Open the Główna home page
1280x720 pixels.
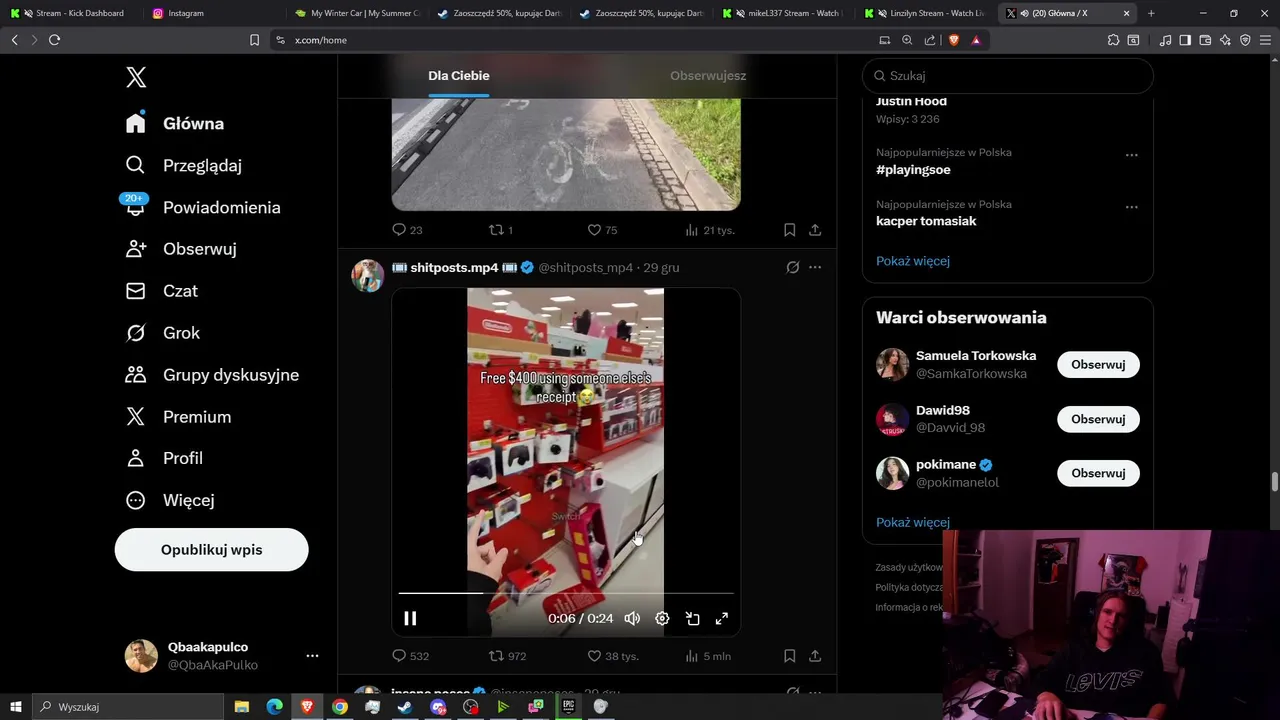tap(175, 123)
